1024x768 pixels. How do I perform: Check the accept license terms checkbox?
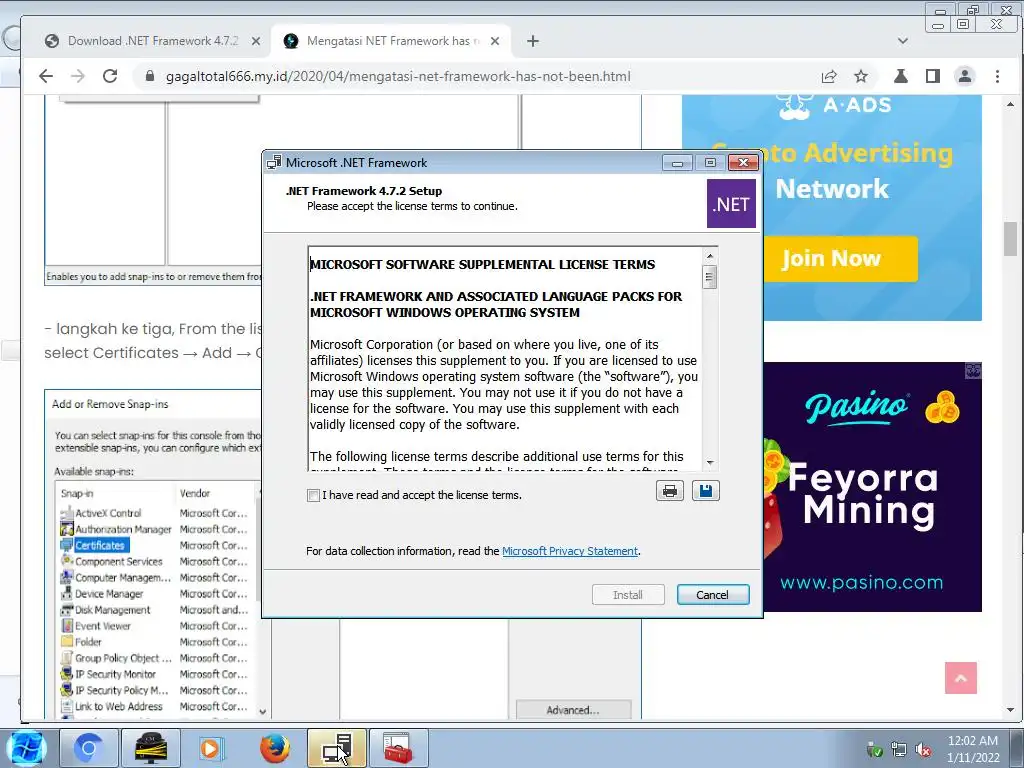313,496
